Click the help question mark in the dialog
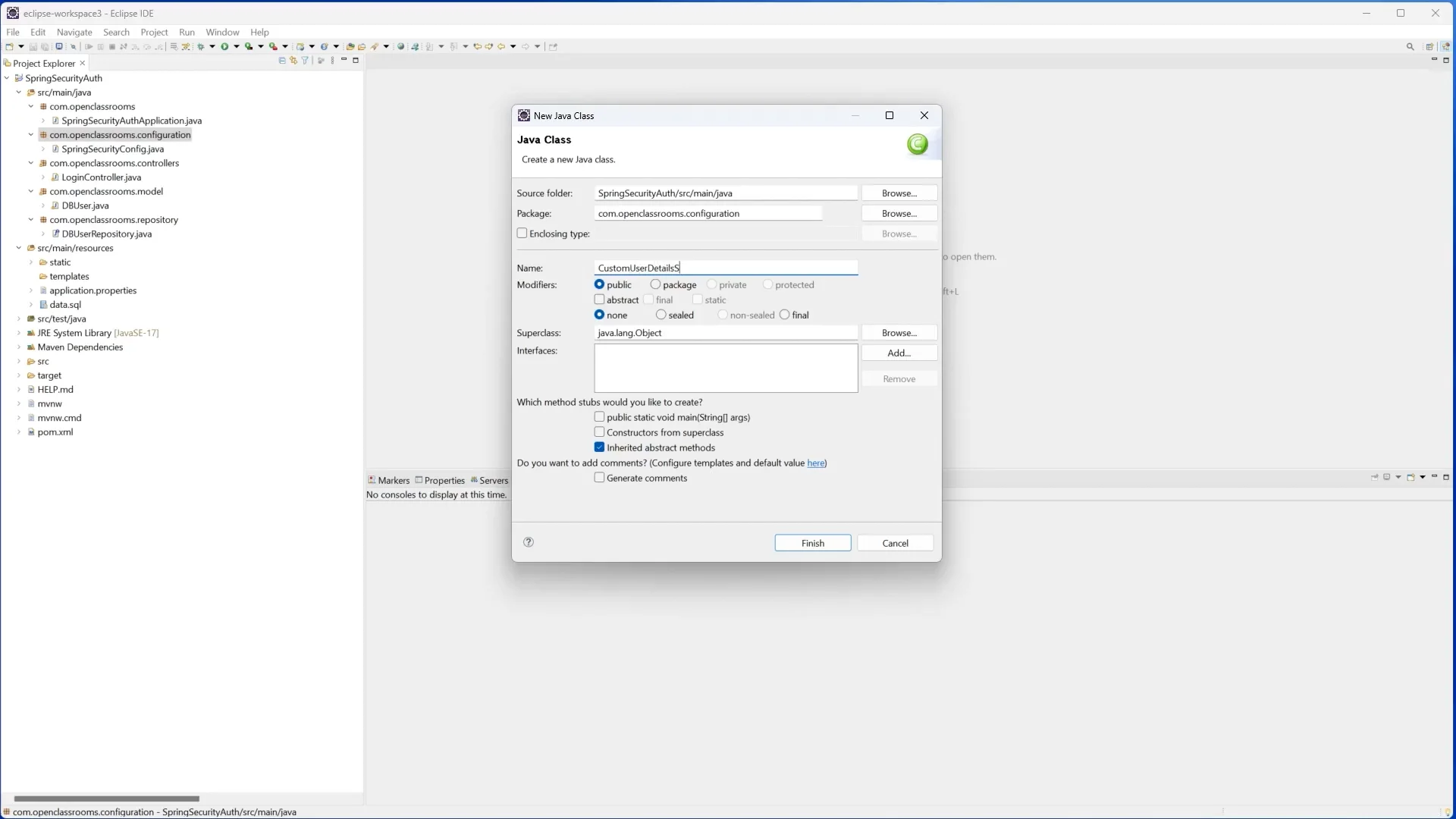This screenshot has width=1456, height=819. point(528,542)
